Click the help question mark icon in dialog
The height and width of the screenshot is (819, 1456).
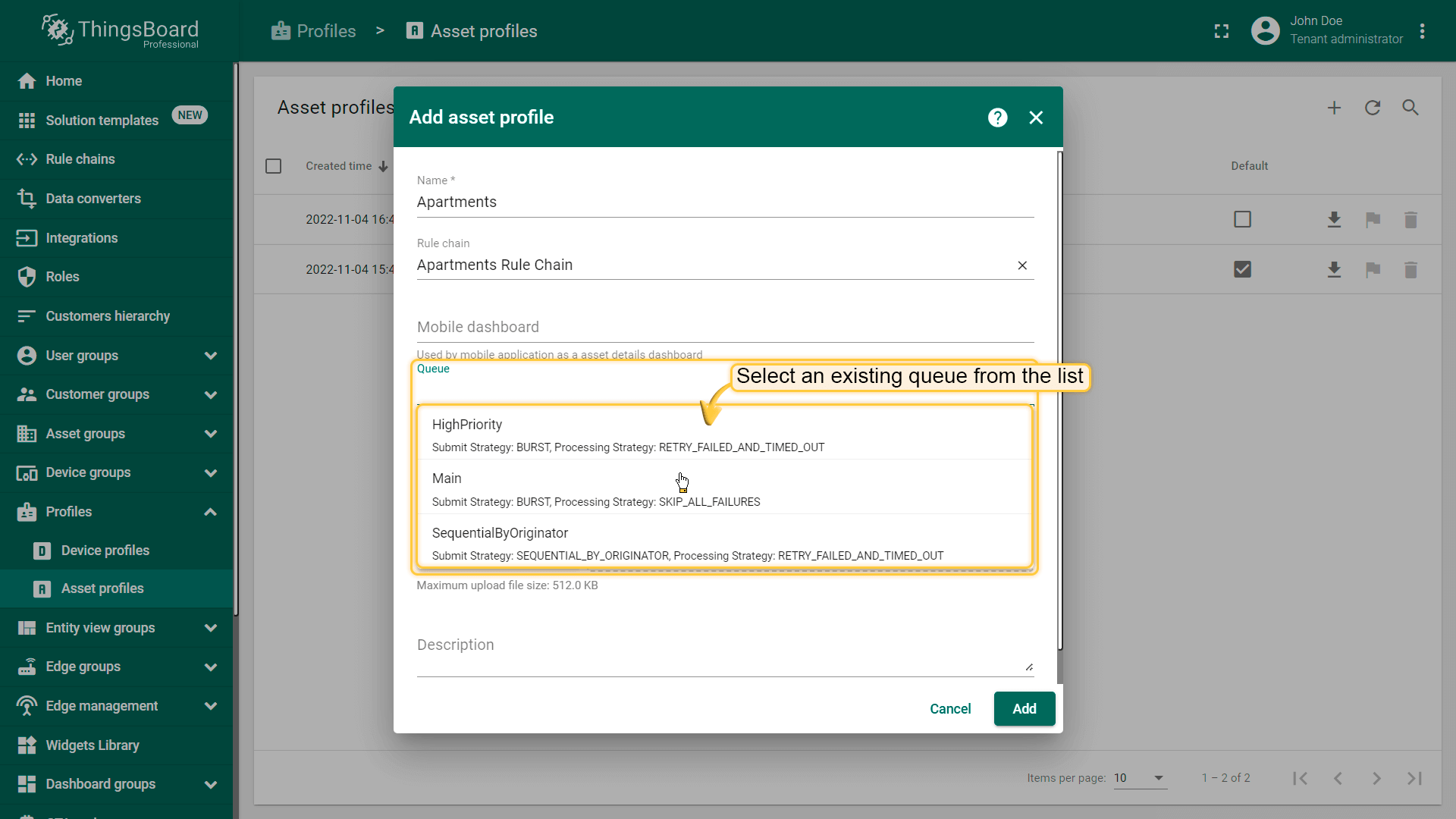pyautogui.click(x=997, y=118)
